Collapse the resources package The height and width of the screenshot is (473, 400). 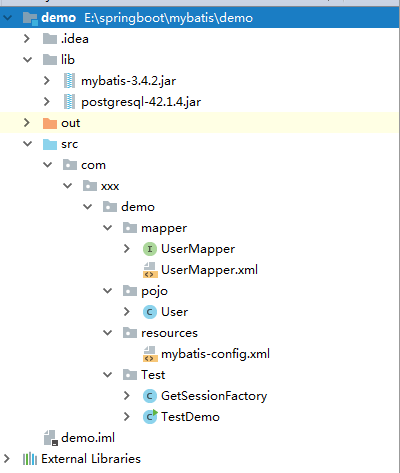point(108,333)
